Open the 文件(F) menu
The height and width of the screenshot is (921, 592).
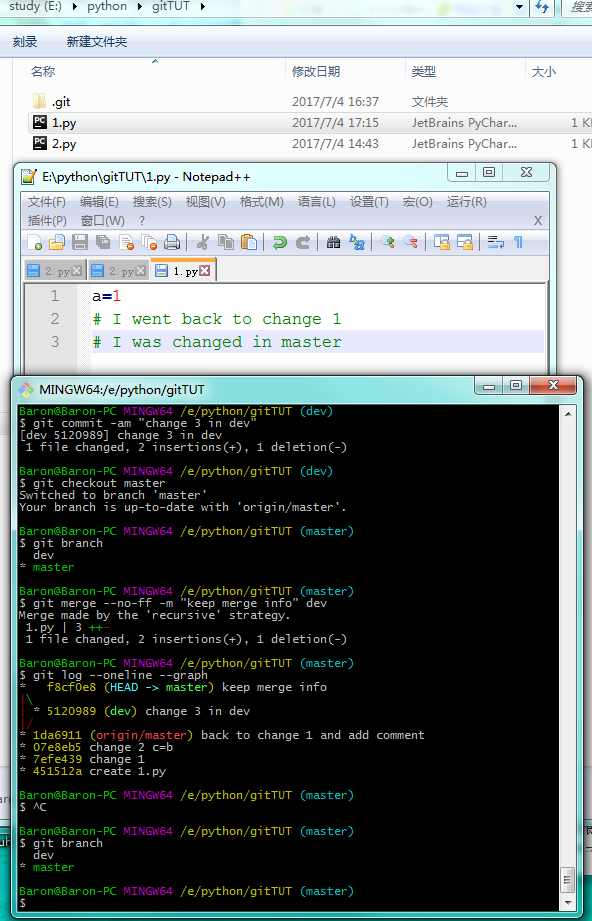(46, 202)
